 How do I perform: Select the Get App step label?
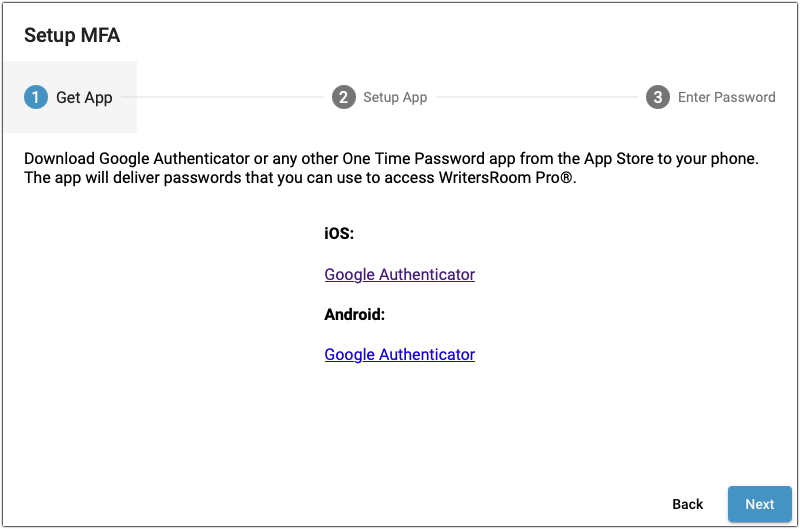(84, 97)
